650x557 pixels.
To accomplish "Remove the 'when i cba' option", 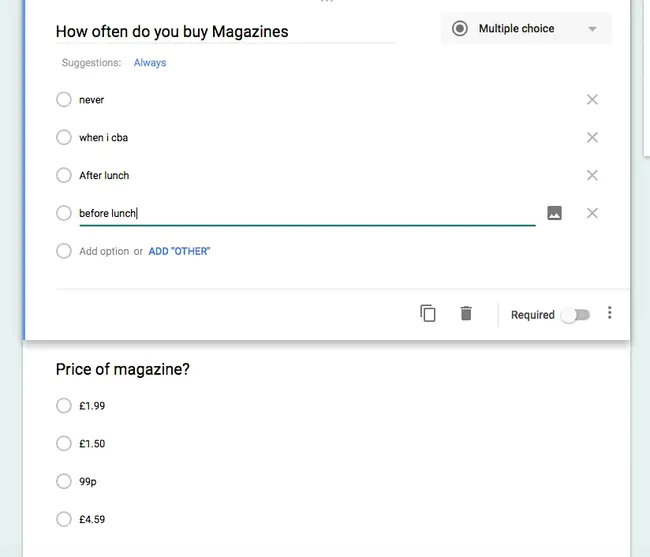I will point(592,138).
